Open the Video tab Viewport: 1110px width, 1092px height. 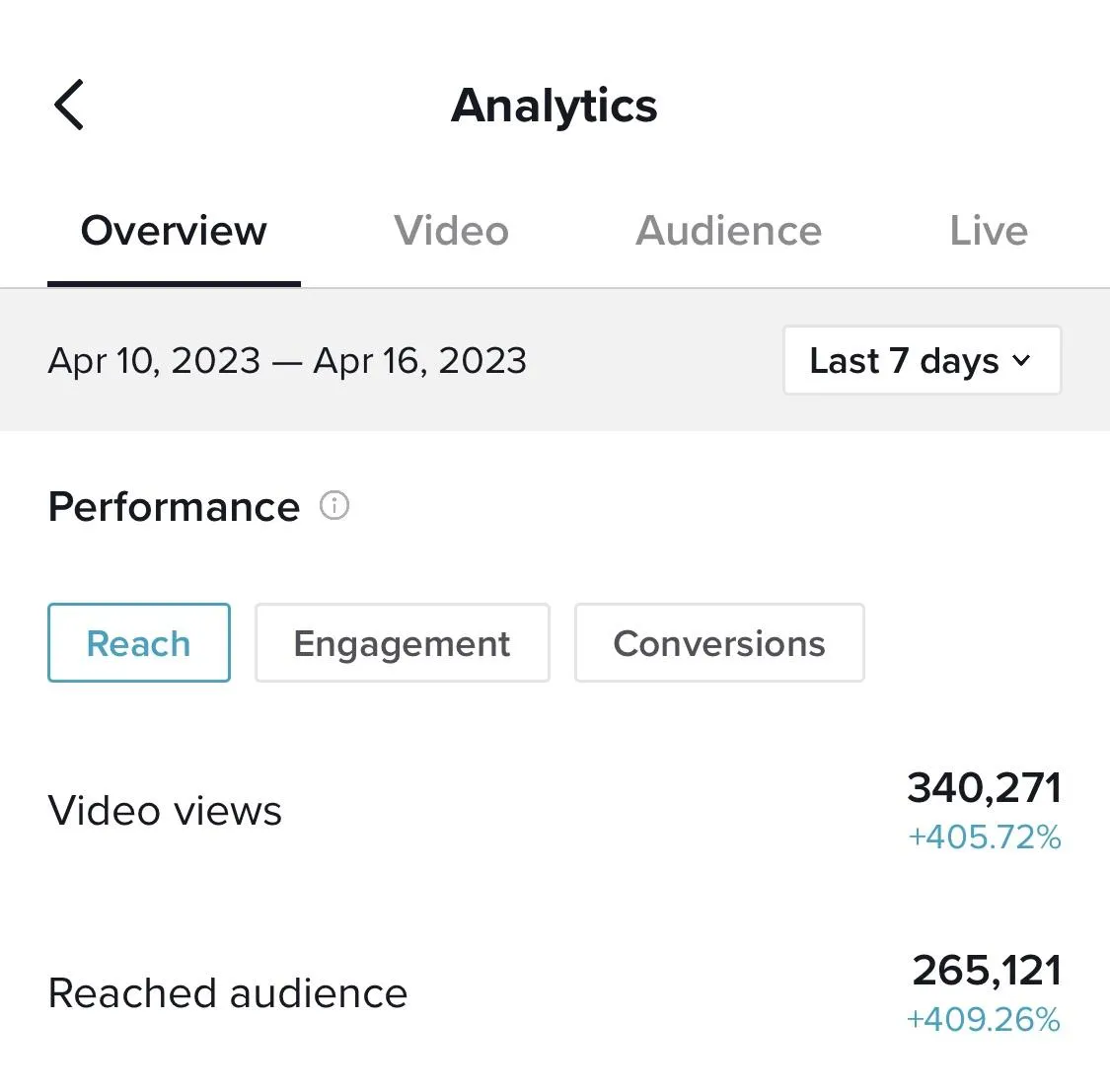tap(451, 231)
